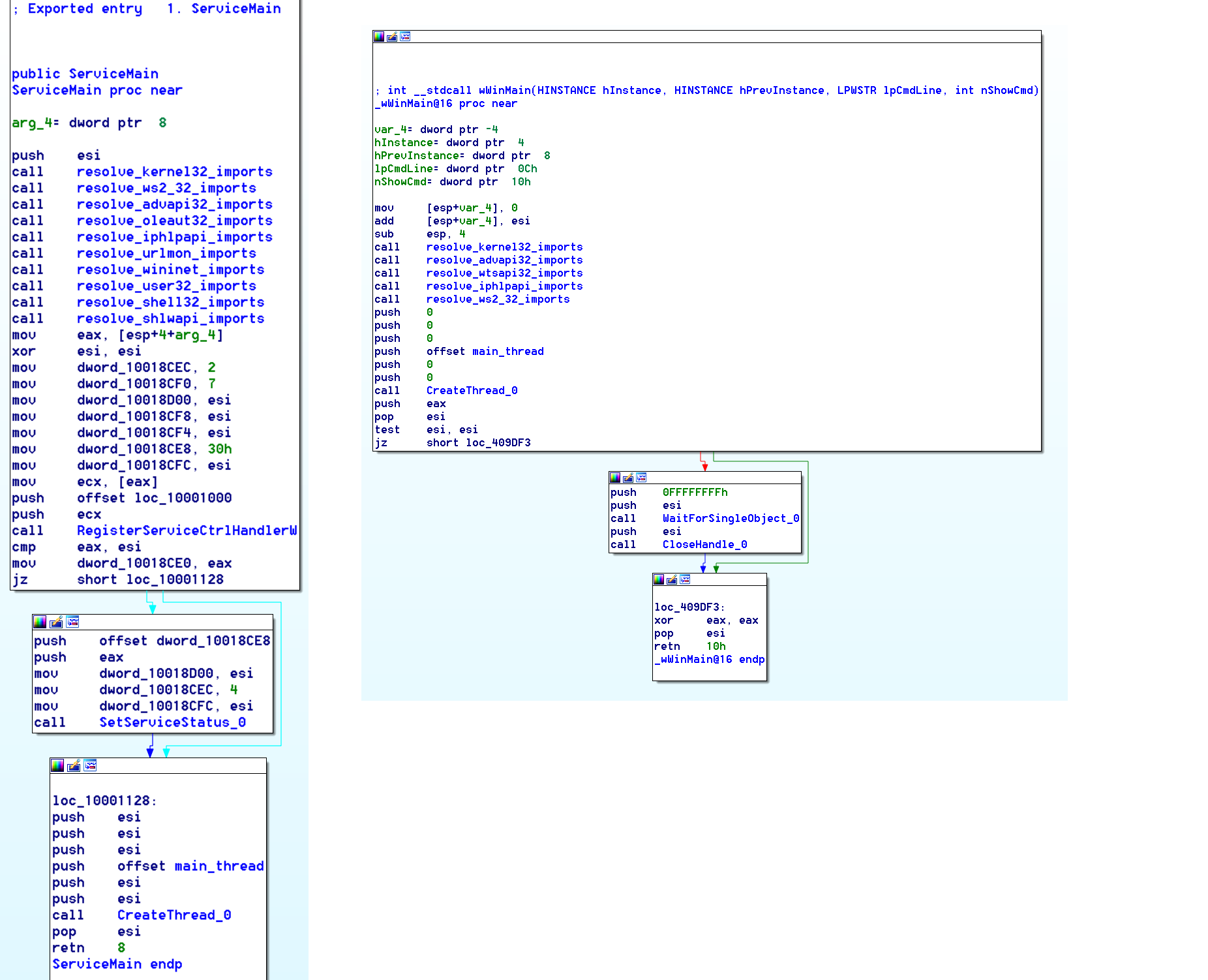The width and height of the screenshot is (1208, 980).
Task: Click public ServiceMain declaration
Action: (x=85, y=74)
